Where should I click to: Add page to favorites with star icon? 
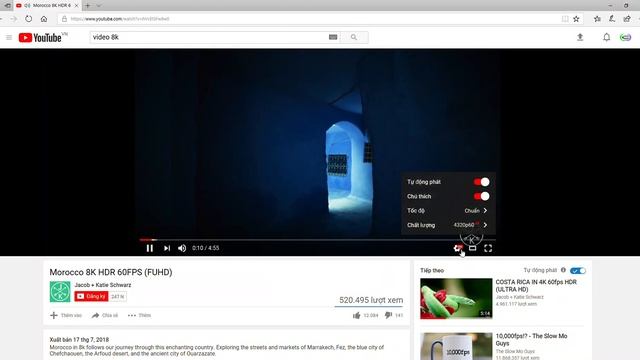(x=576, y=19)
